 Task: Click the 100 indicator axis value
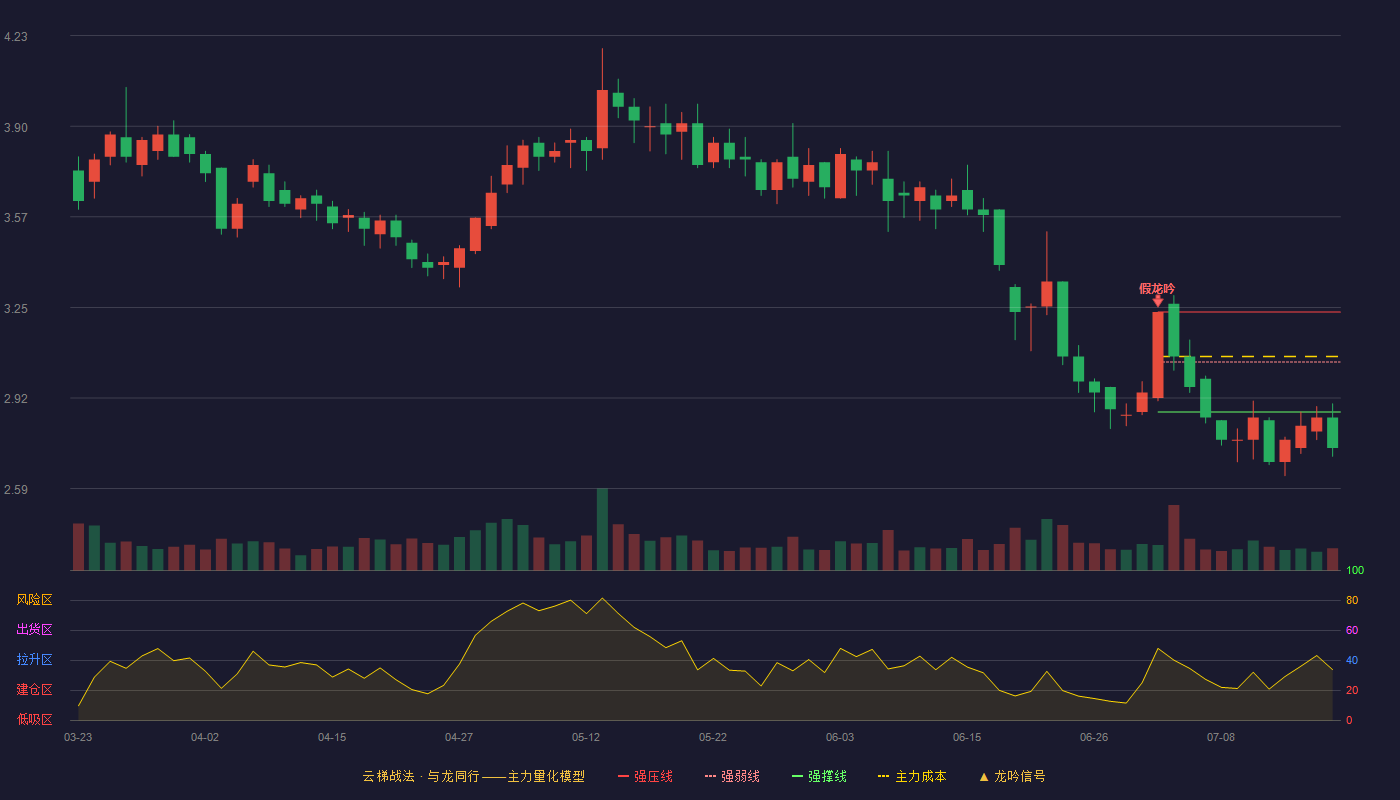1355,571
